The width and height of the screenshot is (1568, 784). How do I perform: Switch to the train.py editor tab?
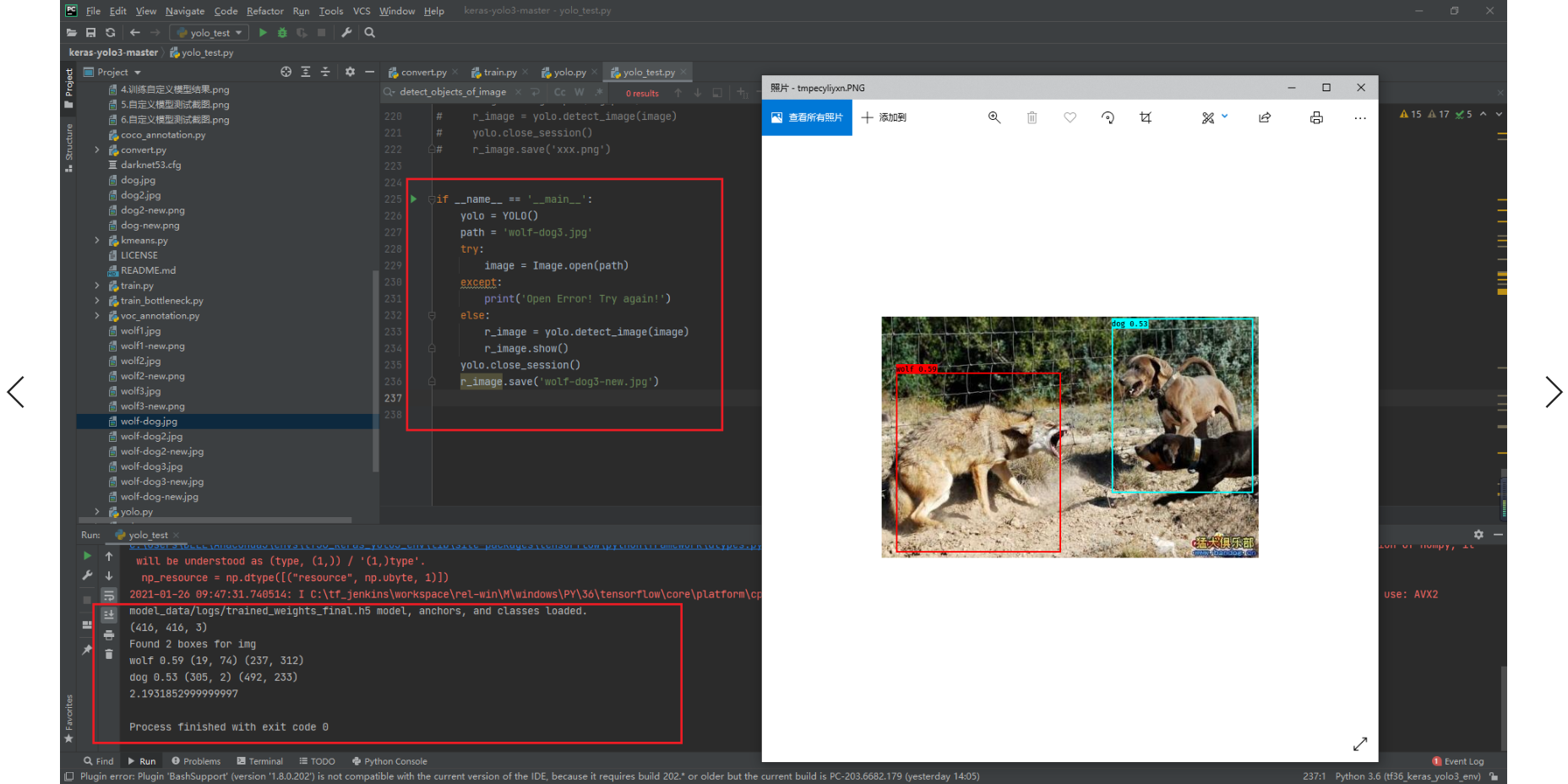click(499, 73)
